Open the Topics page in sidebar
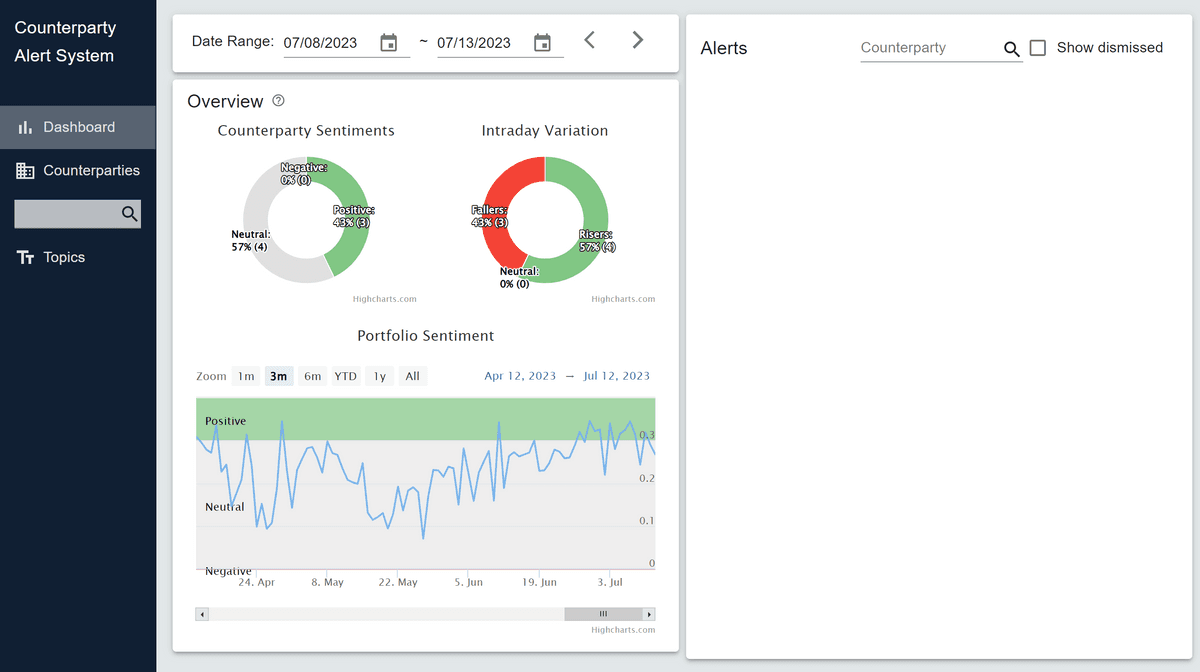The height and width of the screenshot is (672, 1200). point(78,258)
